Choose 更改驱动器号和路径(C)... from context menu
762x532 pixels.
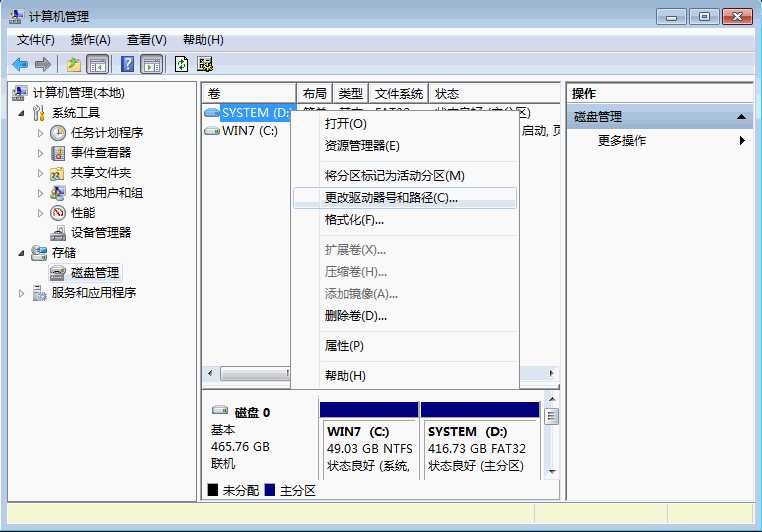click(x=391, y=198)
